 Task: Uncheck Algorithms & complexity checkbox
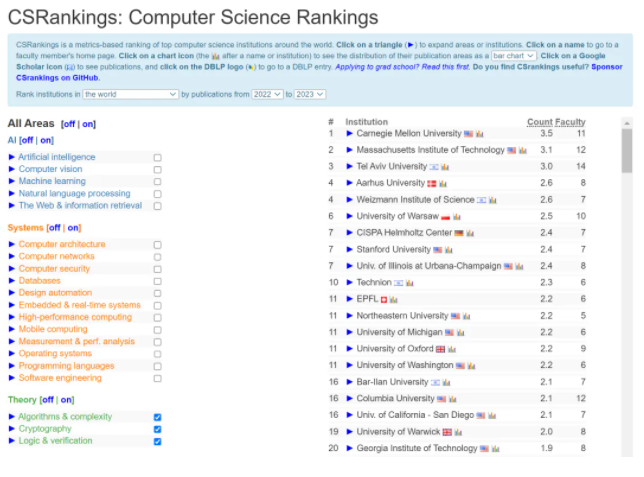(157, 417)
